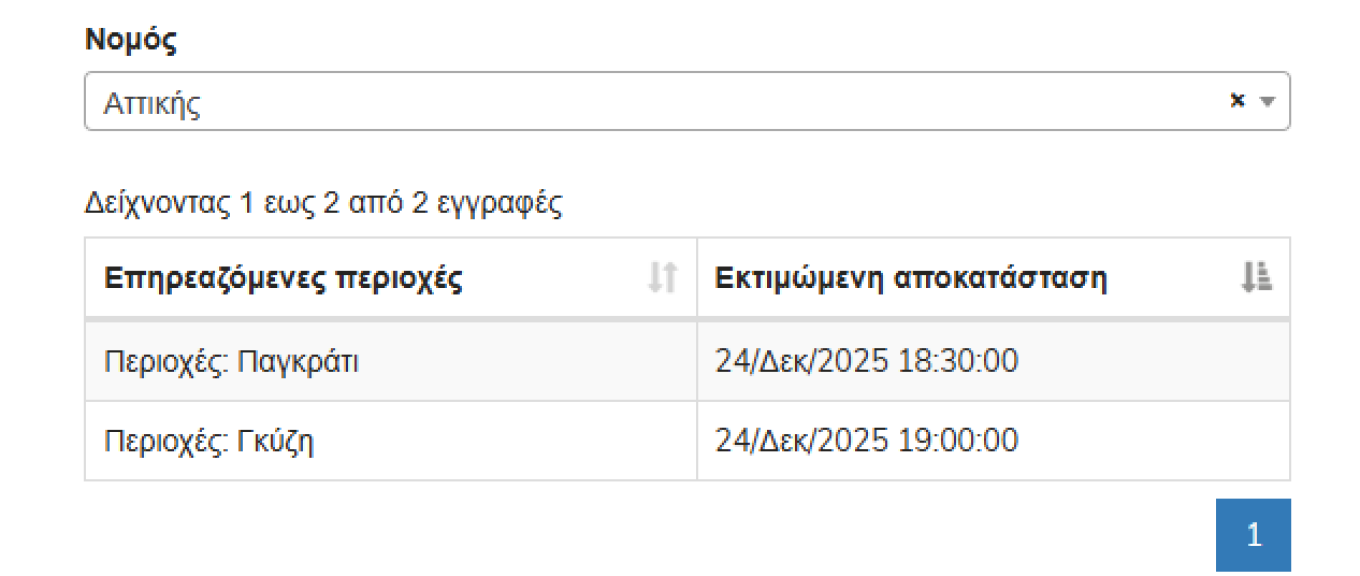The image size is (1360, 576).
Task: Click the word Γκύζη in second row
Action: tap(276, 441)
